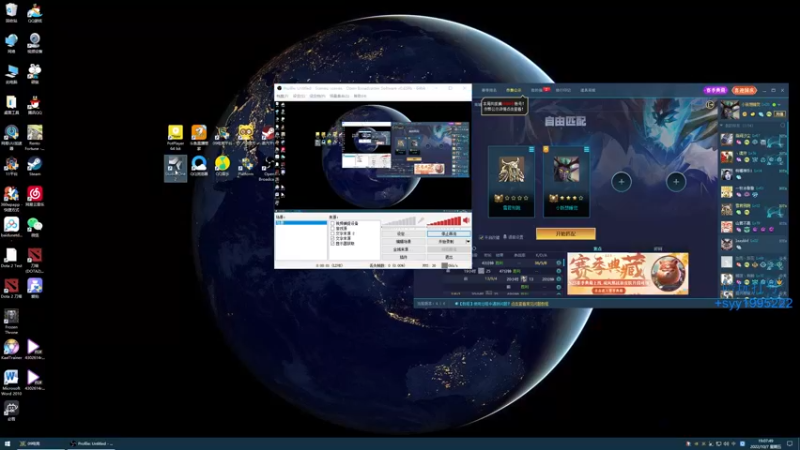
Task: Click the yellow Start Matching button
Action: click(x=565, y=234)
